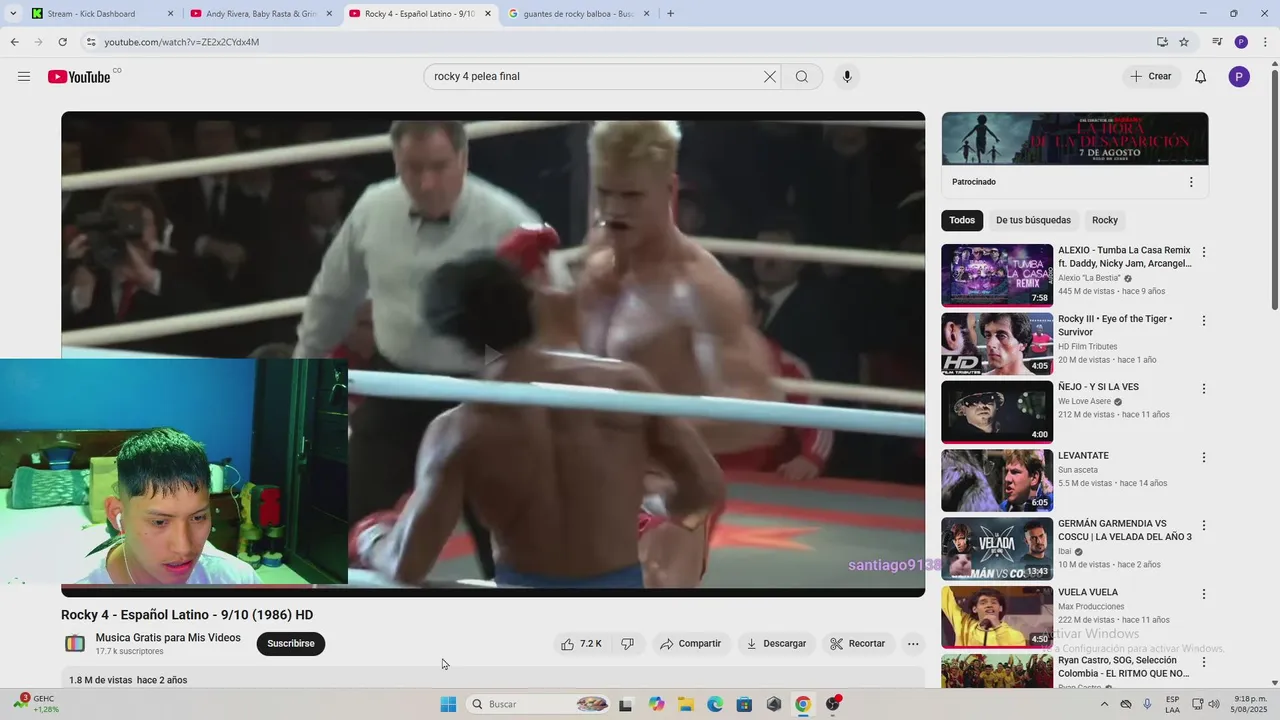Open Microsoft Edge from the taskbar
The image size is (1280, 720).
coord(715,704)
